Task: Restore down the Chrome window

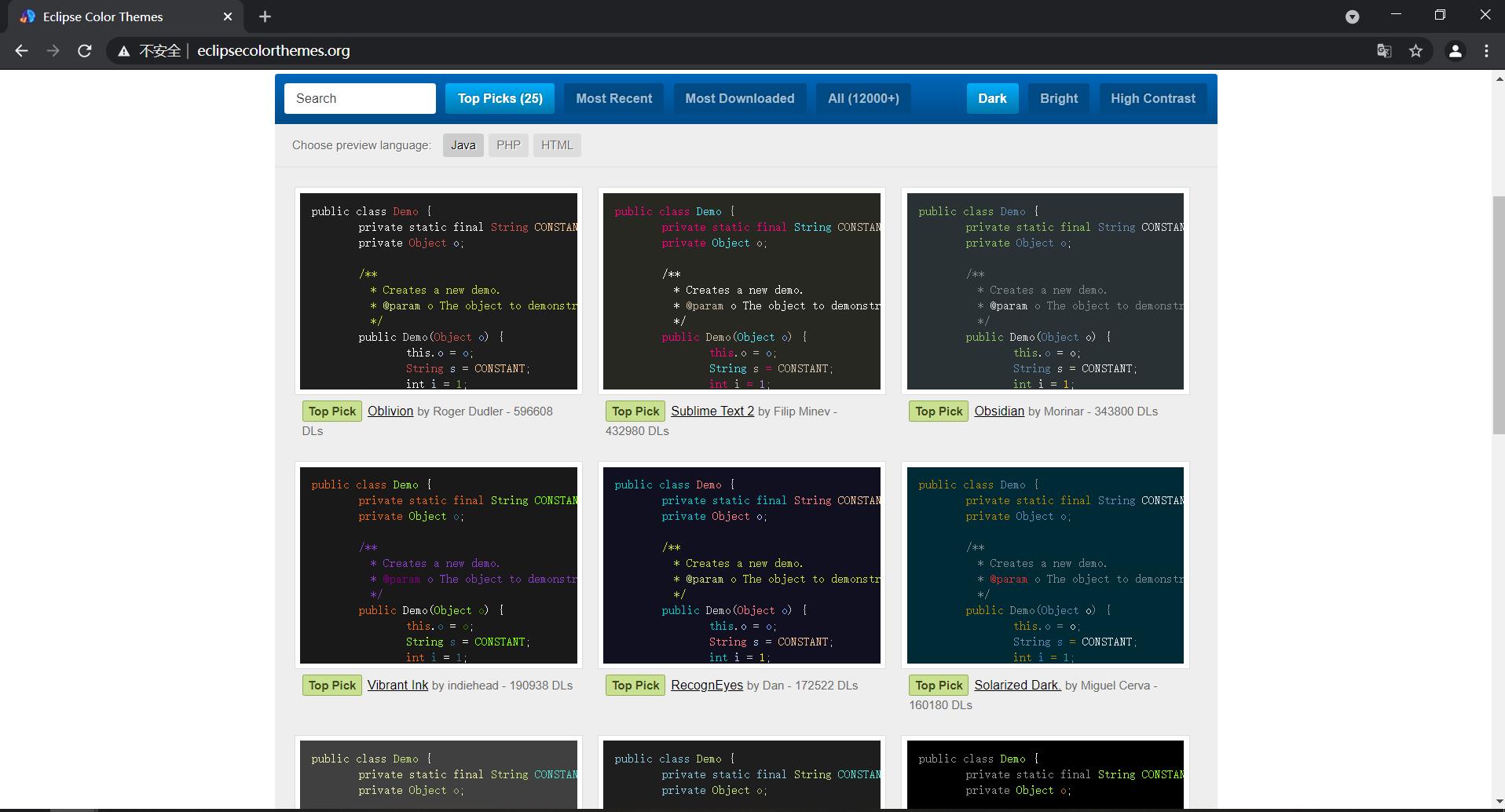Action: (x=1440, y=15)
